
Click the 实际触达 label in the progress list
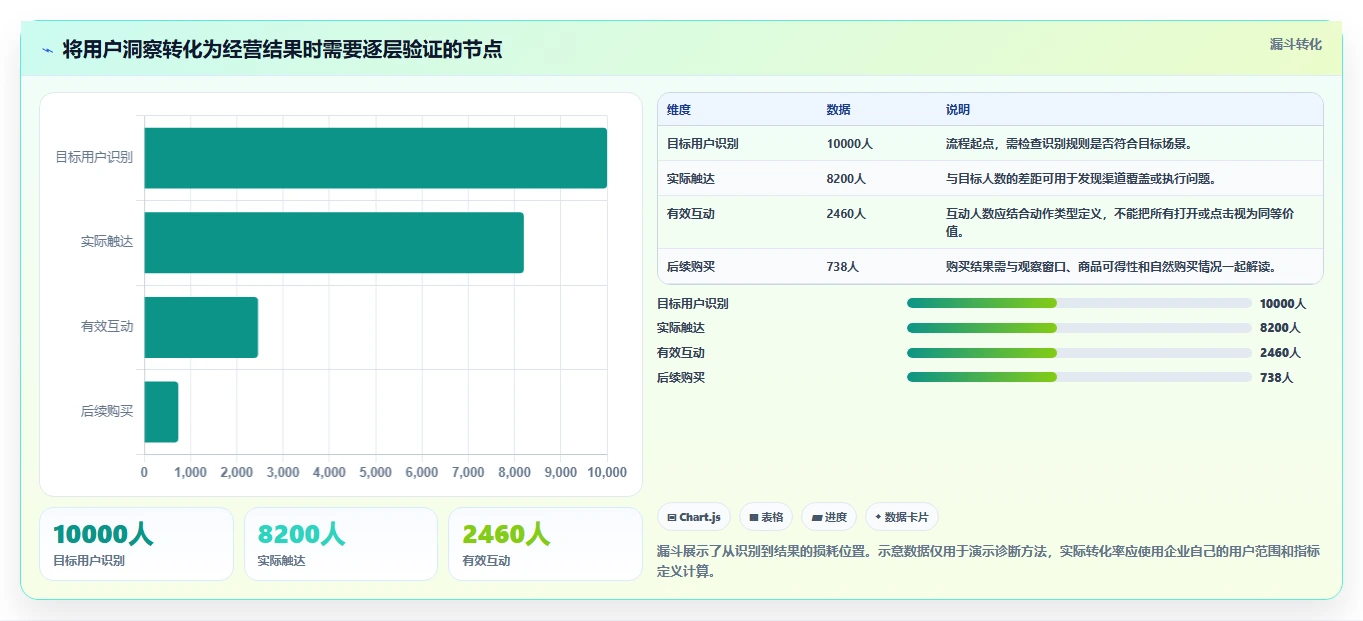coord(681,328)
